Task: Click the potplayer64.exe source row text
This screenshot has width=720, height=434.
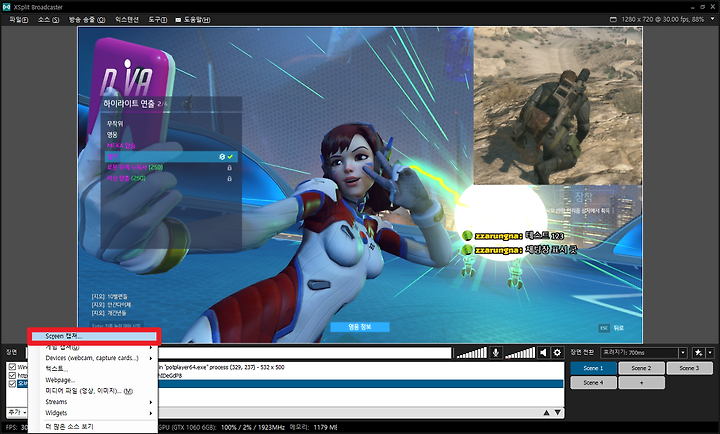Action: (x=221, y=367)
